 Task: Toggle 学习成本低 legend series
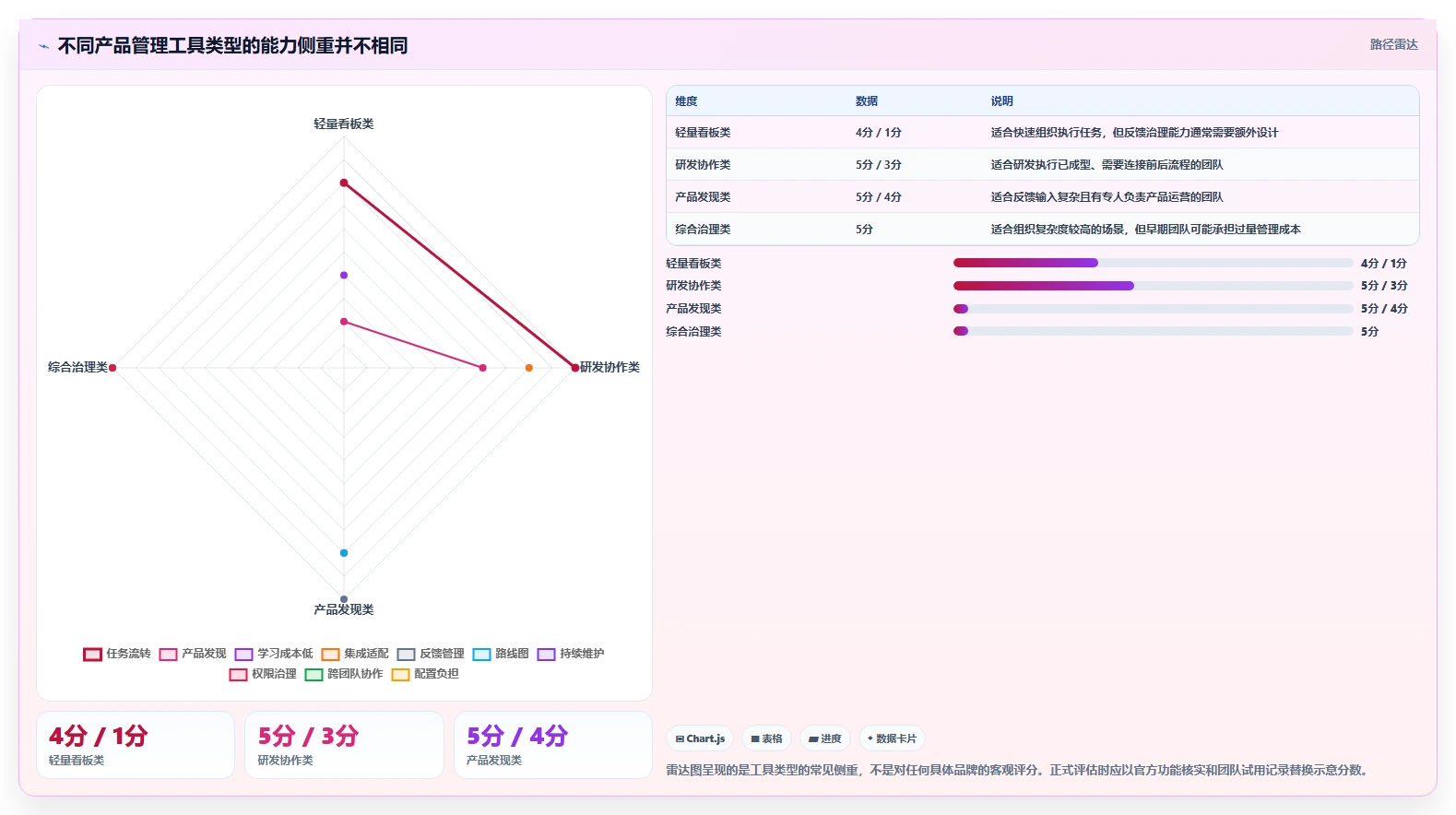pos(274,654)
